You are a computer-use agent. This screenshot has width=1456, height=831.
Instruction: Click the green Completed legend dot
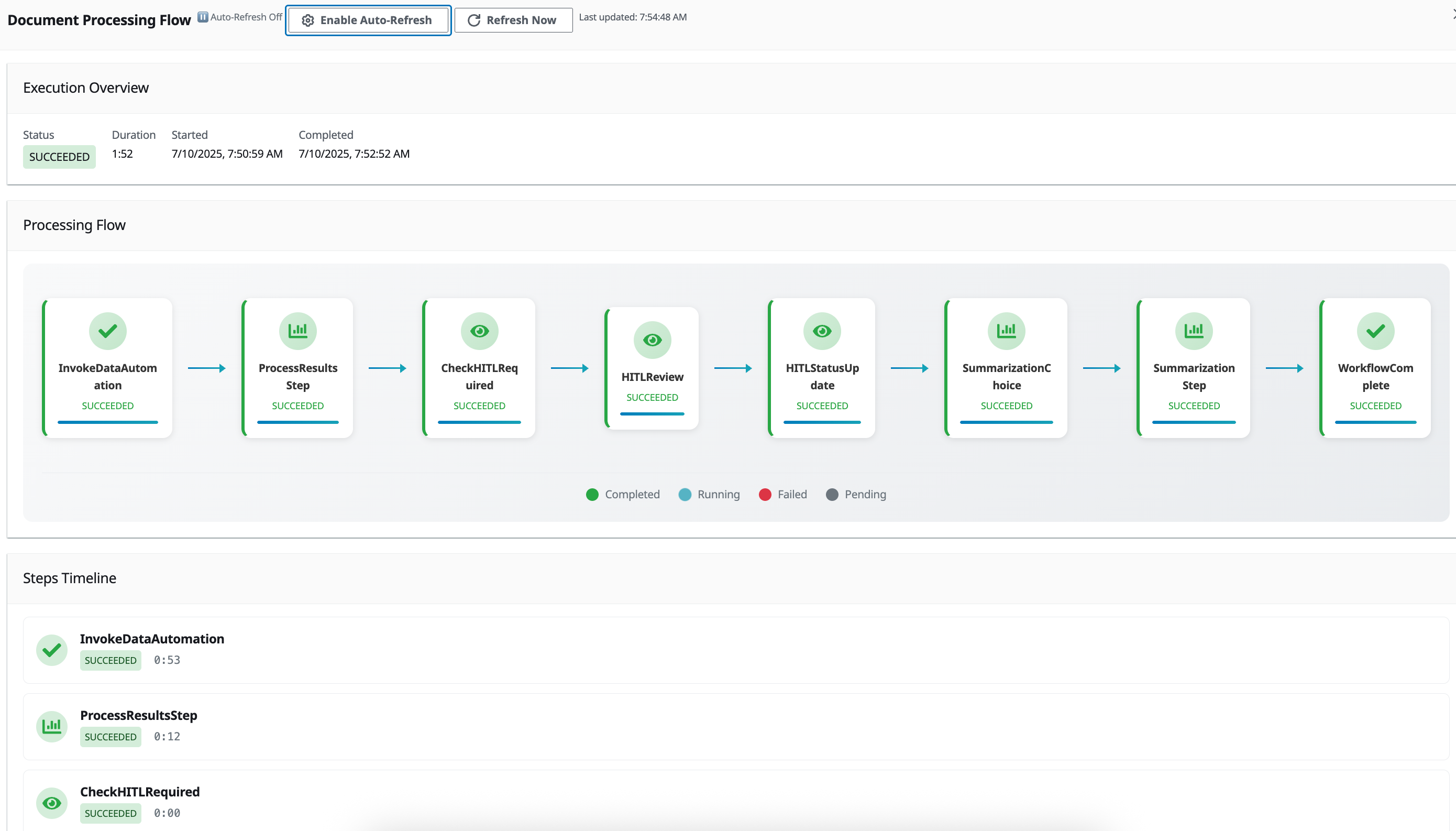click(x=592, y=494)
